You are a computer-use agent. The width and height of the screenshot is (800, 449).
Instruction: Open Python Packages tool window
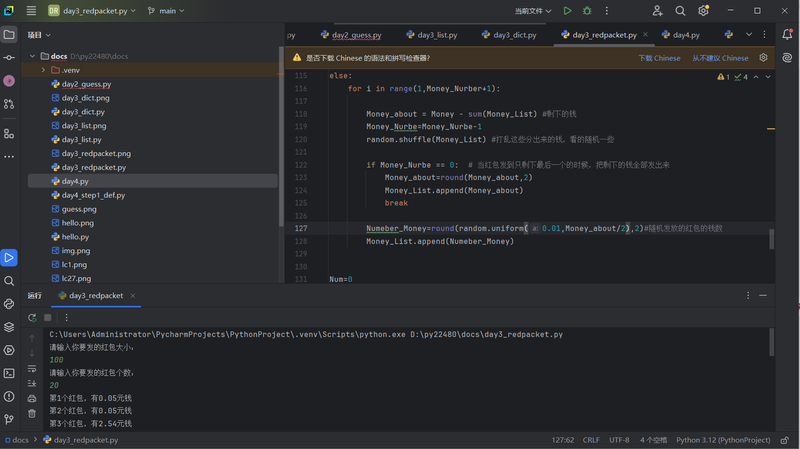point(9,327)
